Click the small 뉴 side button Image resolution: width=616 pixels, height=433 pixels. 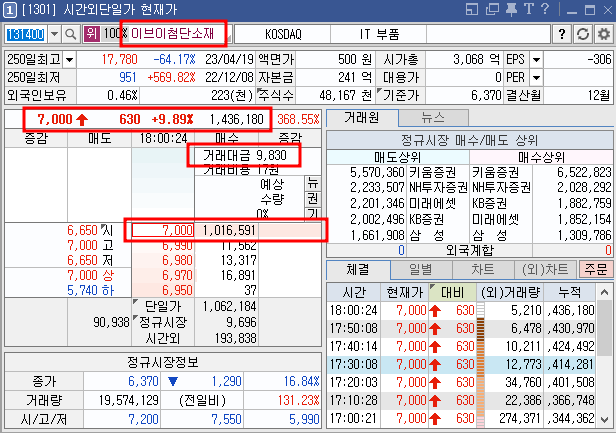pyautogui.click(x=313, y=183)
